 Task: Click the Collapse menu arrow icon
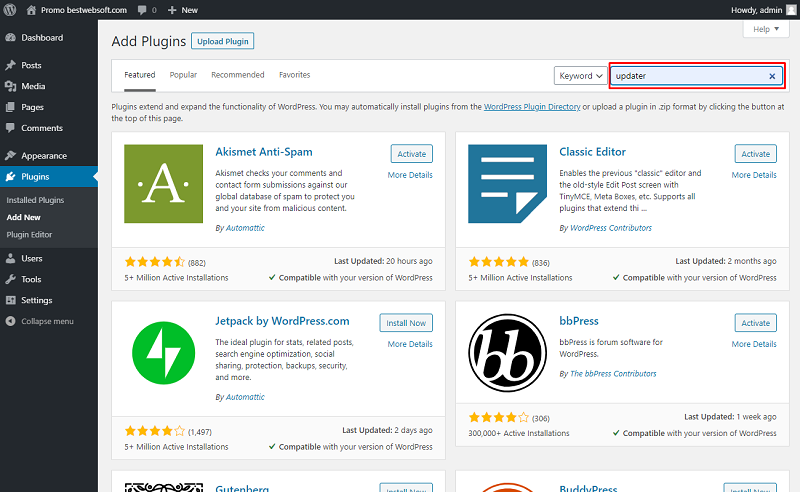click(10, 321)
